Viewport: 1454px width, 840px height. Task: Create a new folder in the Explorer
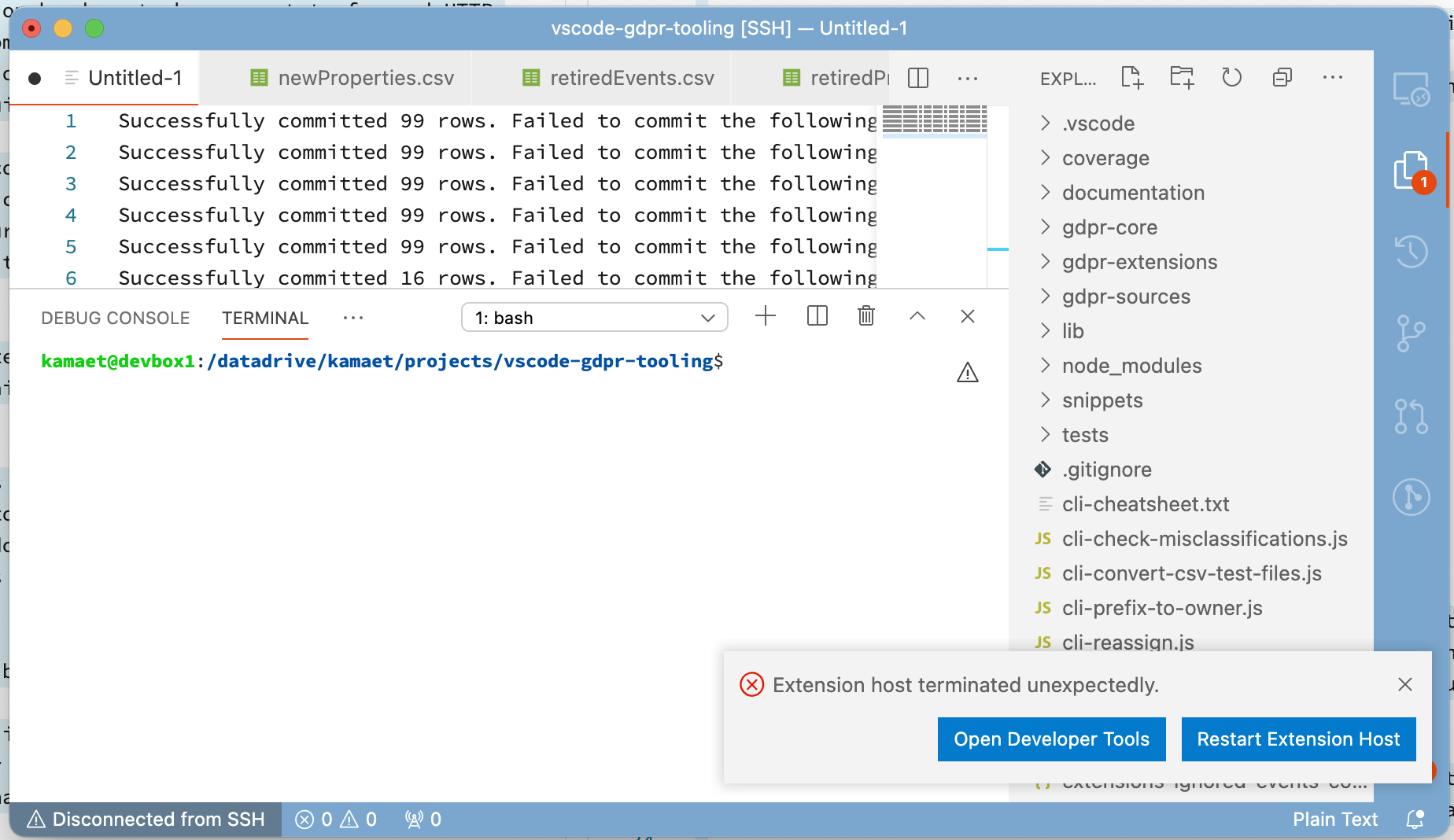1181,77
